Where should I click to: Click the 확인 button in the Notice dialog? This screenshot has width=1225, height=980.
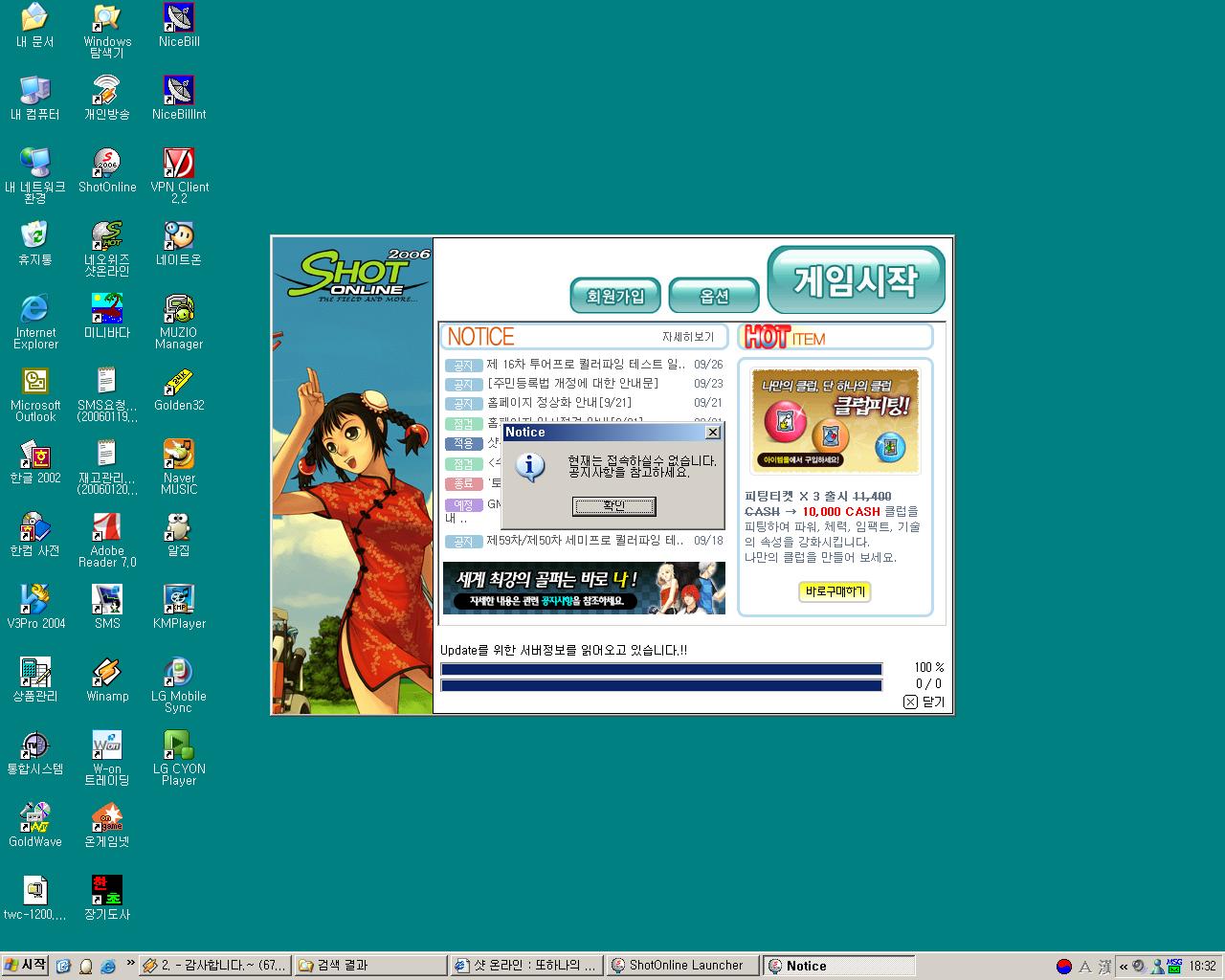click(x=613, y=506)
